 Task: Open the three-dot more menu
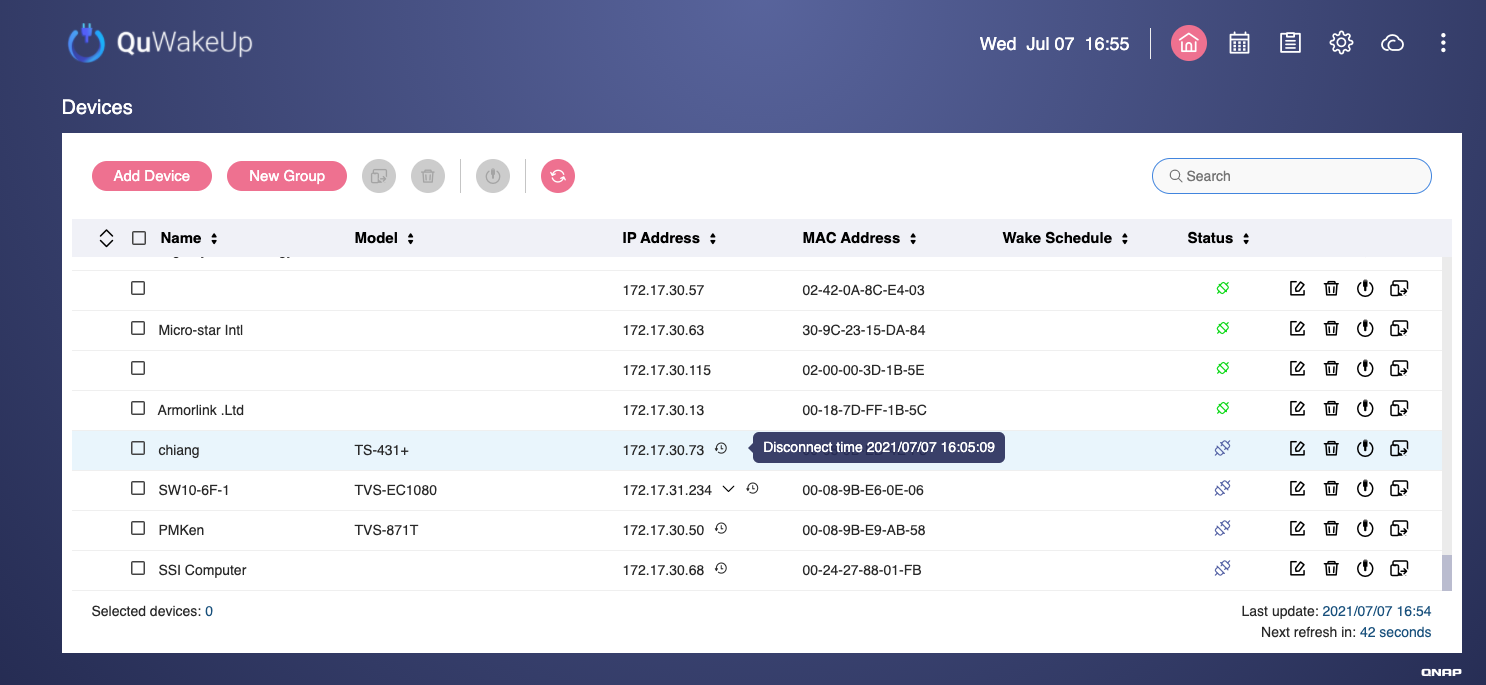click(1442, 43)
